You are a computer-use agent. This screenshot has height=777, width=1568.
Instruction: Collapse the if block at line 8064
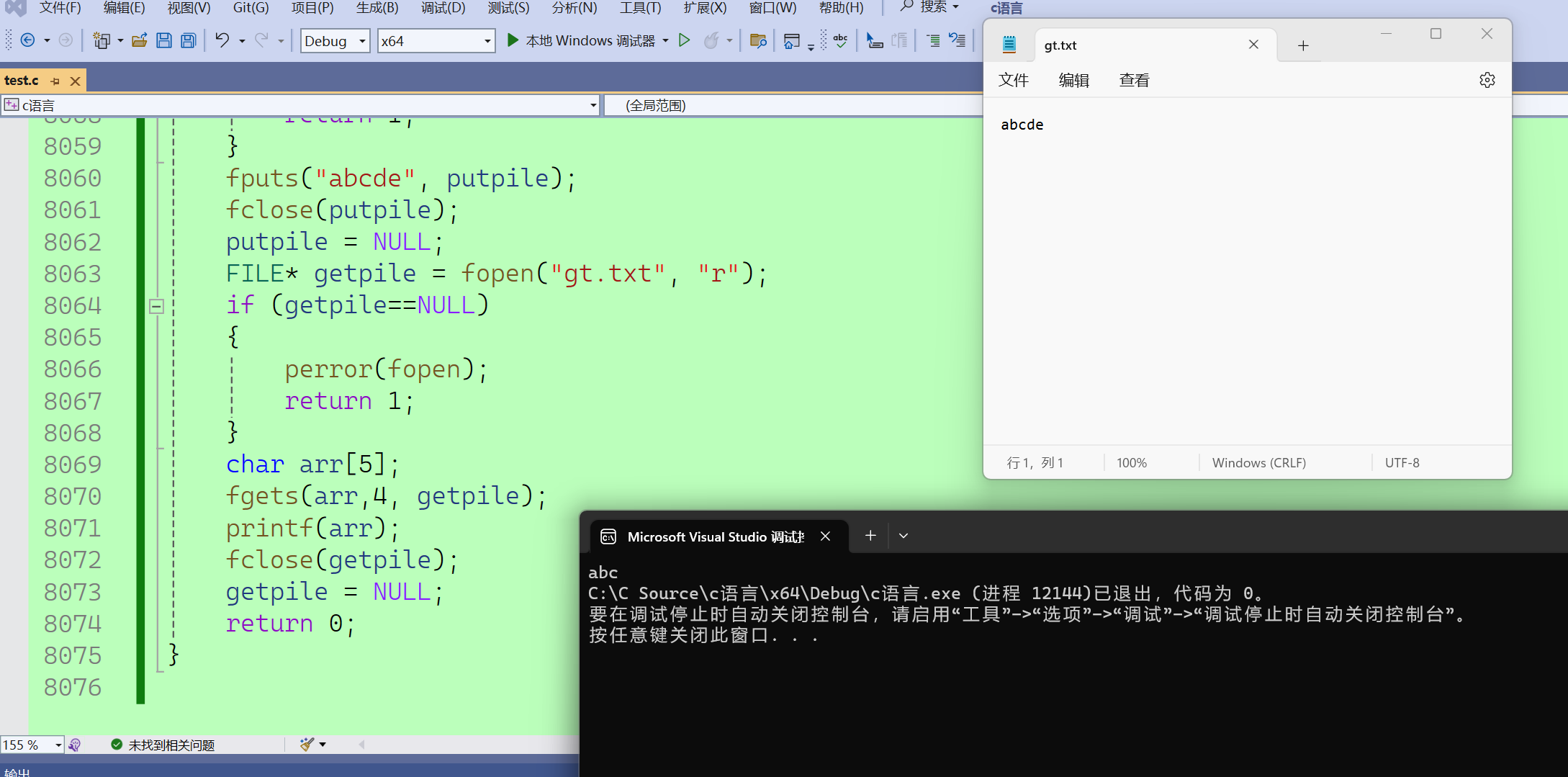pyautogui.click(x=156, y=306)
